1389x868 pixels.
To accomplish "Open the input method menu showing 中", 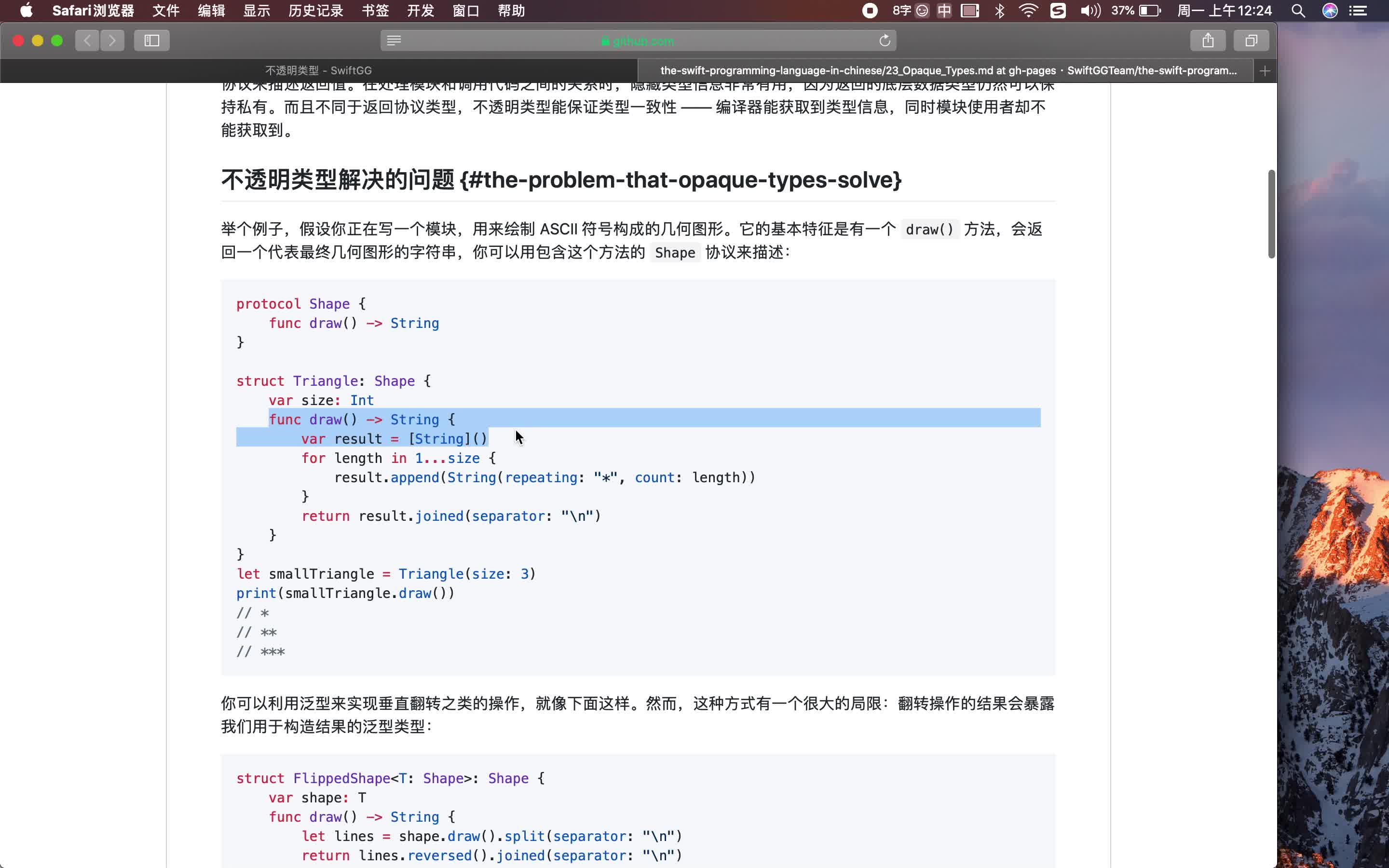I will [x=944, y=11].
